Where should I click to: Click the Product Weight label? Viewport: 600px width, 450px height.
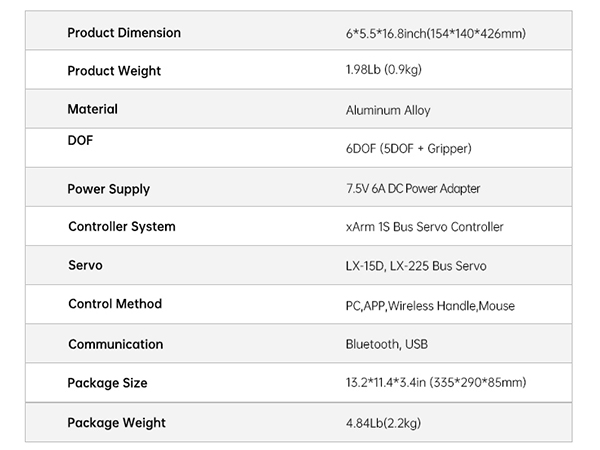pyautogui.click(x=114, y=71)
